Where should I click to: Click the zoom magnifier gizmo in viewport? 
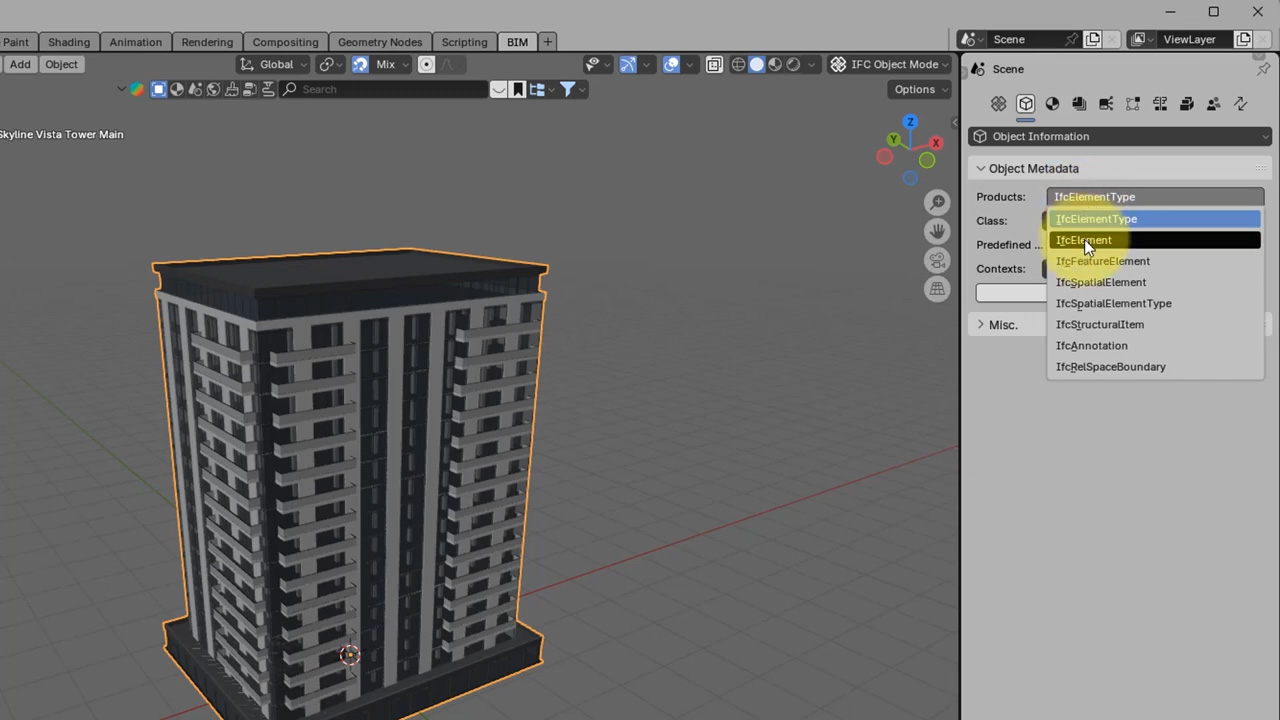point(937,202)
